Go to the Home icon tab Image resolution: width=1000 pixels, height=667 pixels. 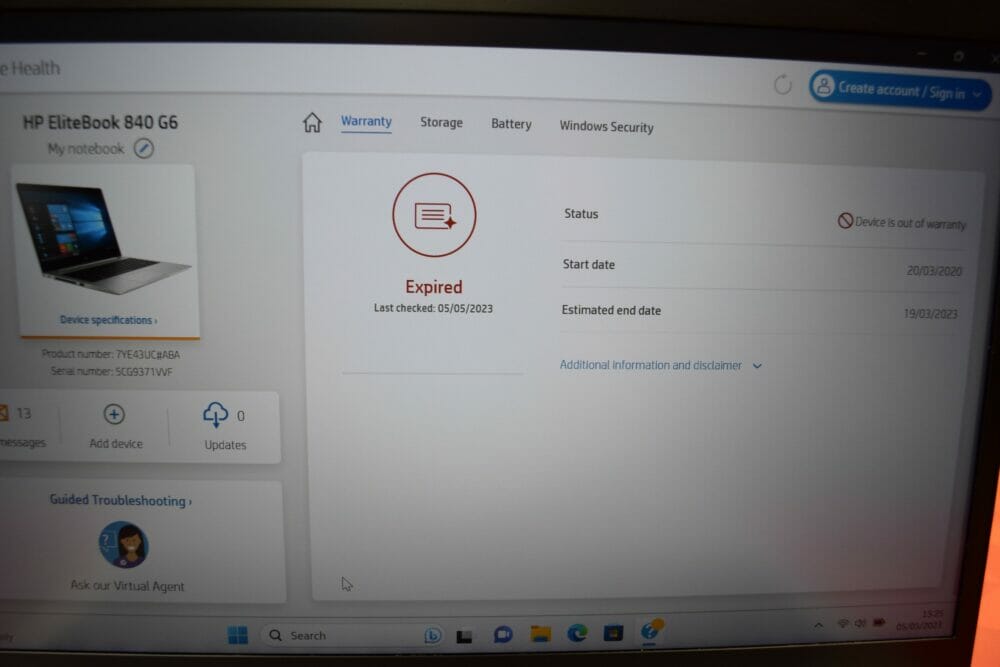click(x=312, y=122)
